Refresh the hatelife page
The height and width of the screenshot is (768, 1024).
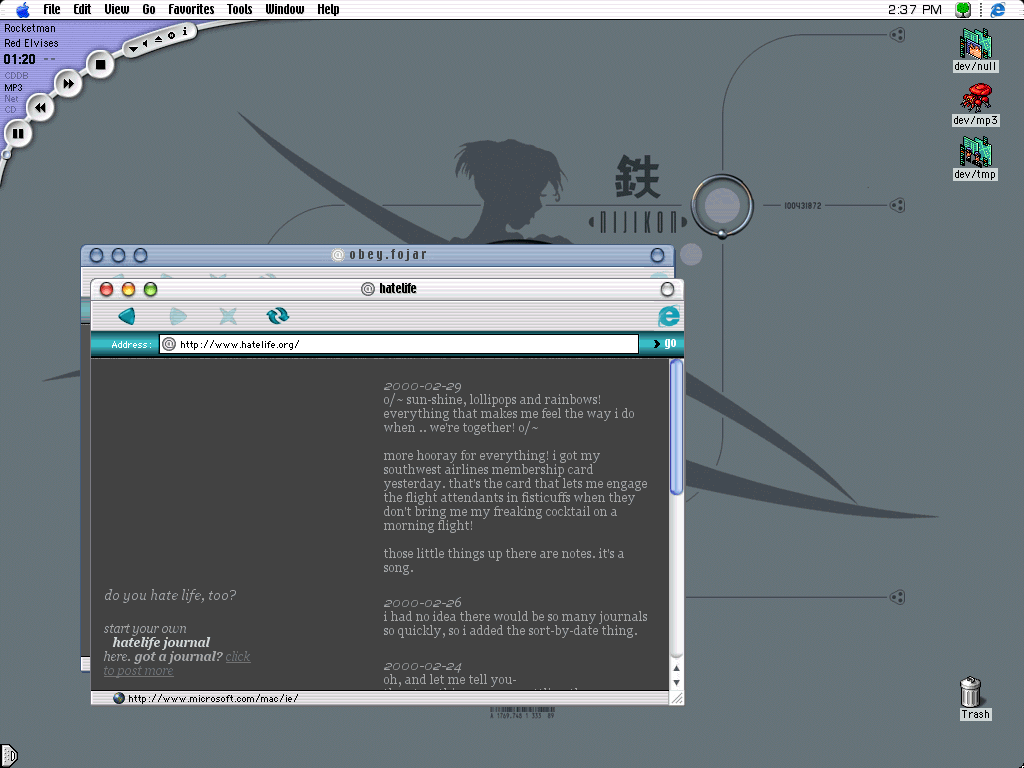coord(278,317)
